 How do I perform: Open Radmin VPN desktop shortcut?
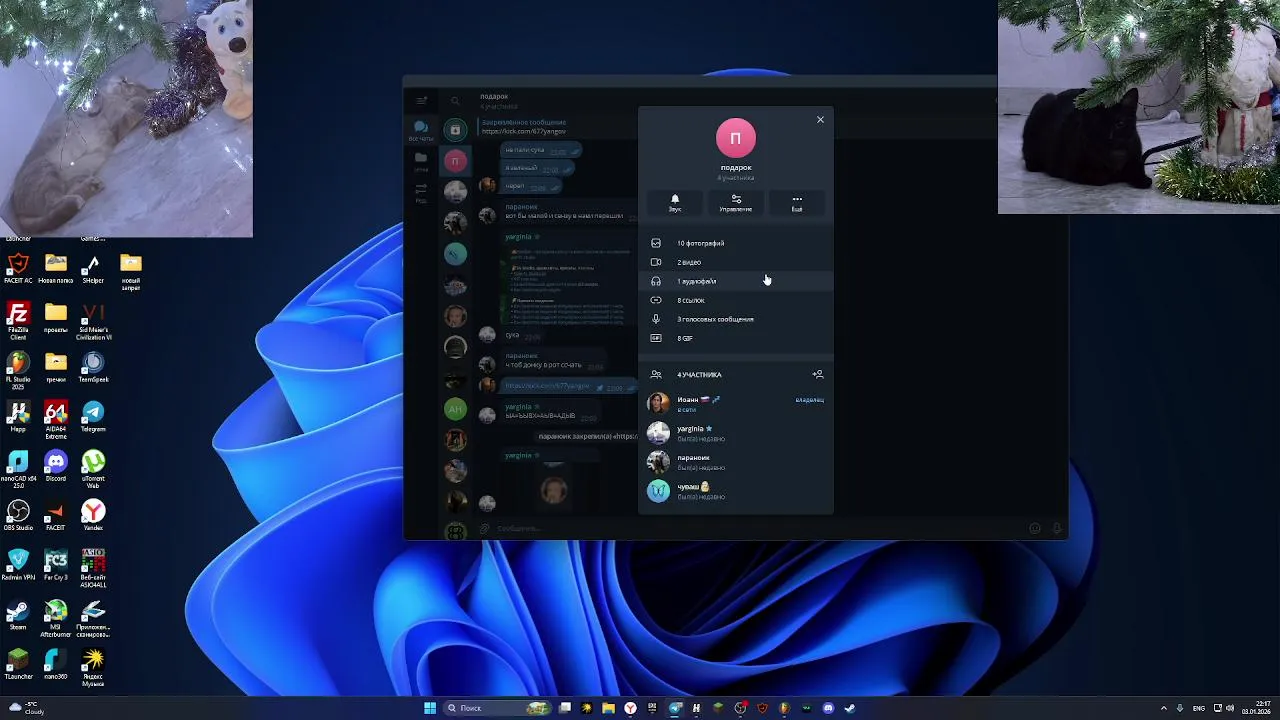18,565
